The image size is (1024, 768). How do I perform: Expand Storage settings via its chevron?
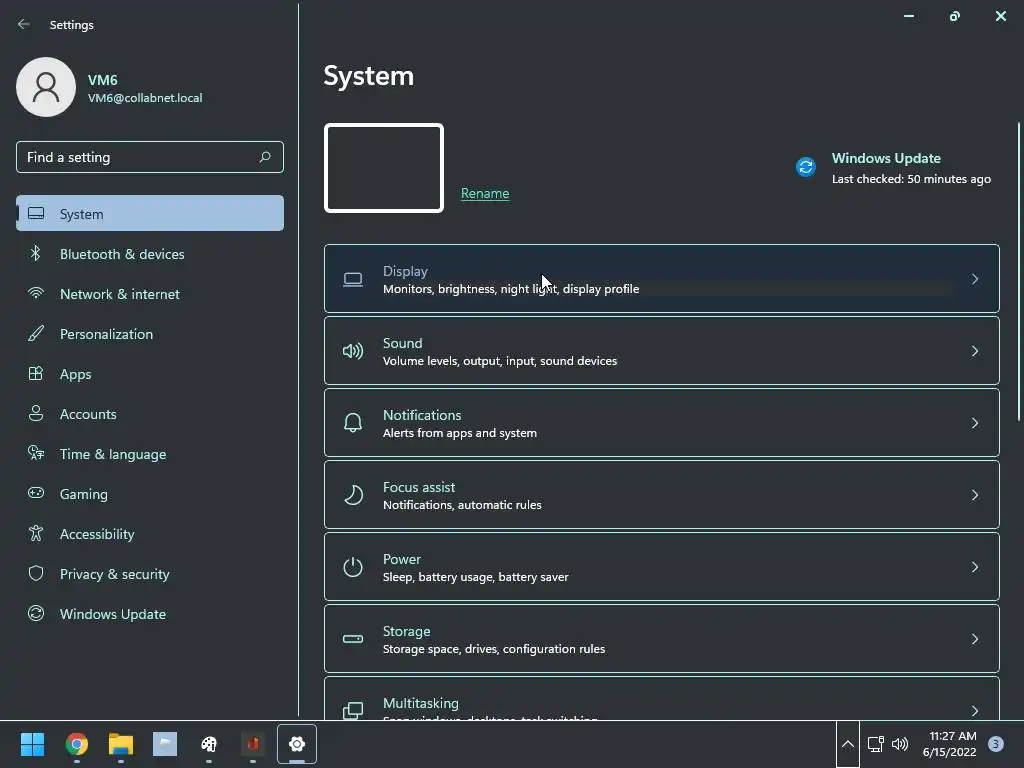pos(974,639)
